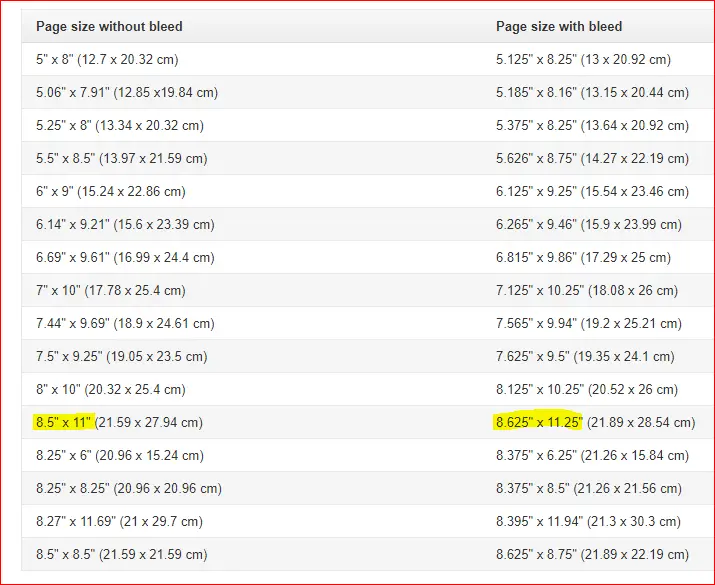Select cell 8.125" x 10.25" (20.52 x 26 cm)
Image resolution: width=715 pixels, height=585 pixels.
tap(587, 389)
